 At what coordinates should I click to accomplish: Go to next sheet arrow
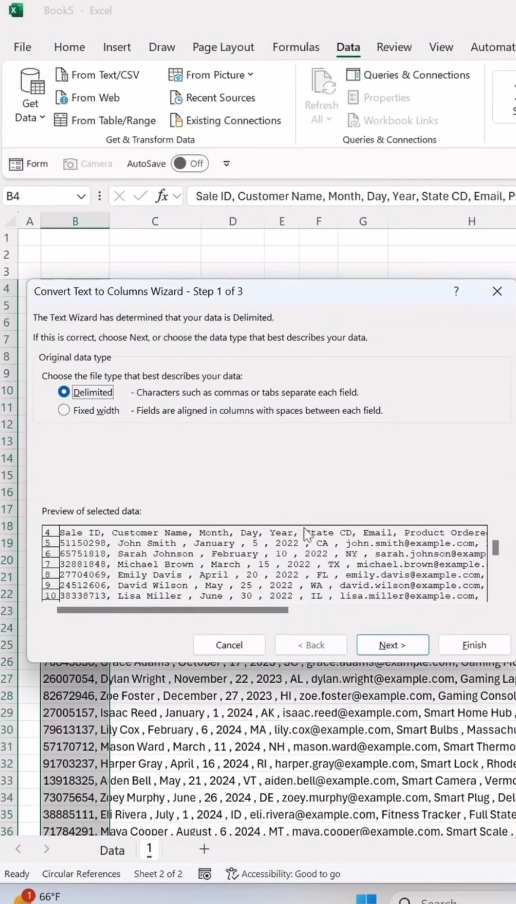tap(46, 849)
